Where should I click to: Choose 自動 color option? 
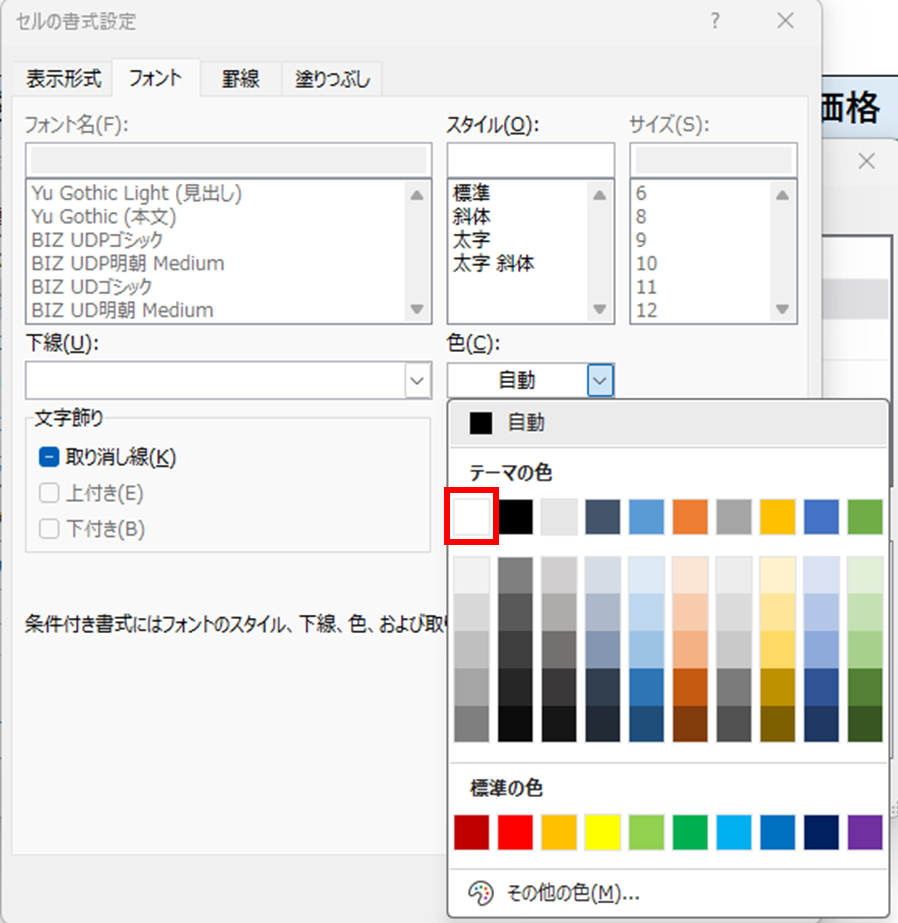click(x=668, y=423)
